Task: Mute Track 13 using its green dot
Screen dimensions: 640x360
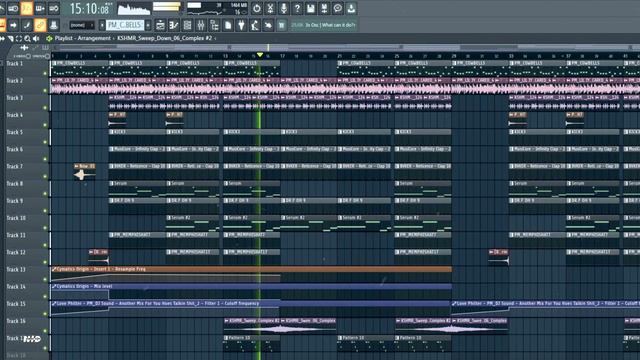Action: 45,279
